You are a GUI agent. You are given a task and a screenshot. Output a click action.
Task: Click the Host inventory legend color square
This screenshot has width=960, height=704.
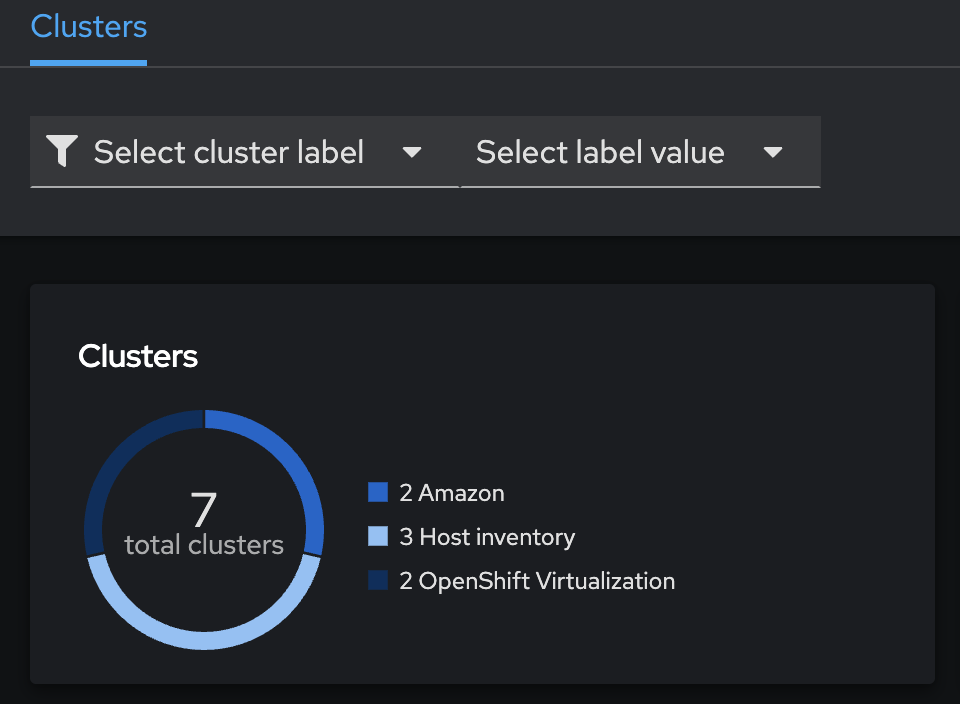tap(378, 537)
